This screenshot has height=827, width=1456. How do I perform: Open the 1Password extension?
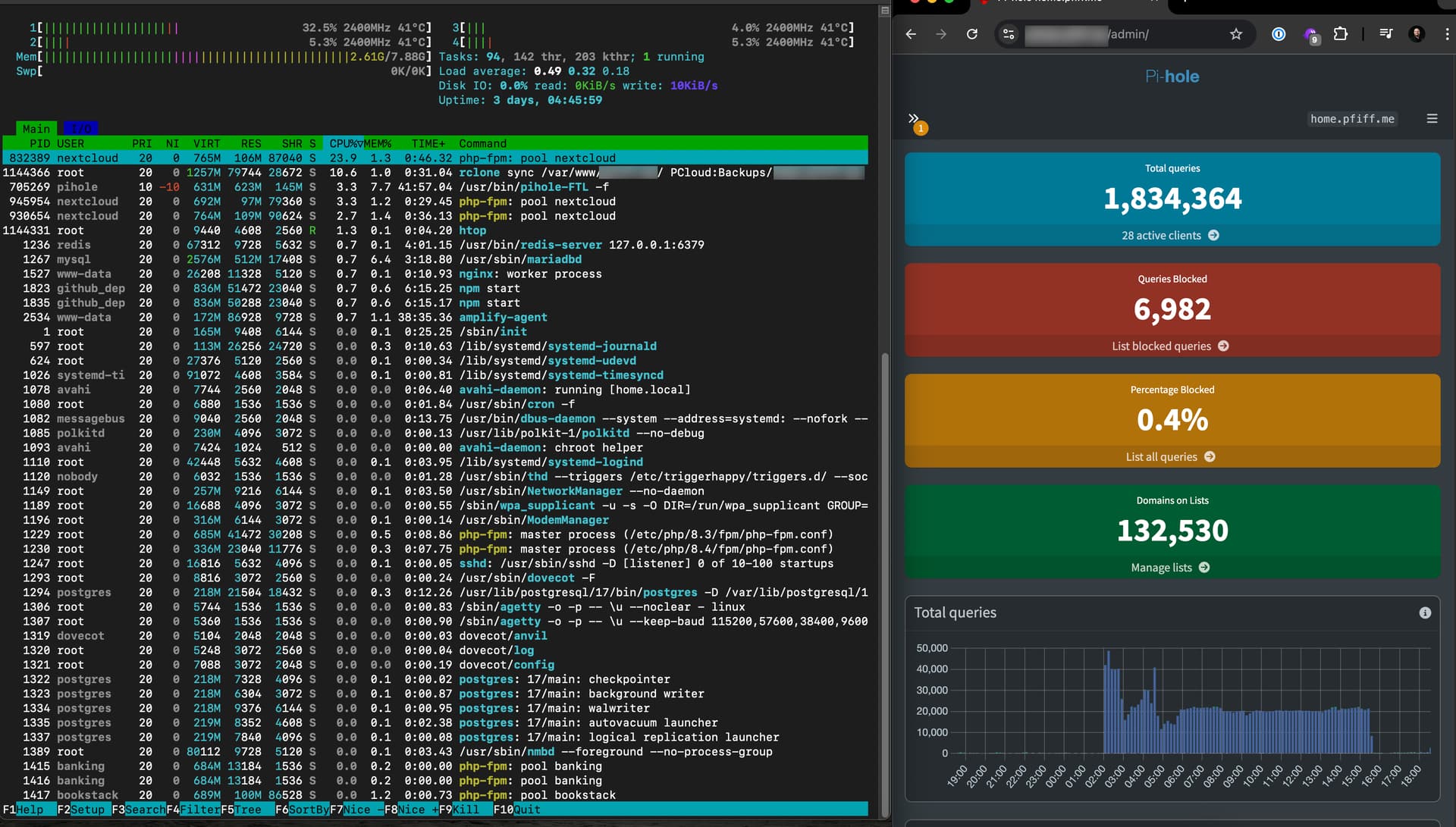1279,34
